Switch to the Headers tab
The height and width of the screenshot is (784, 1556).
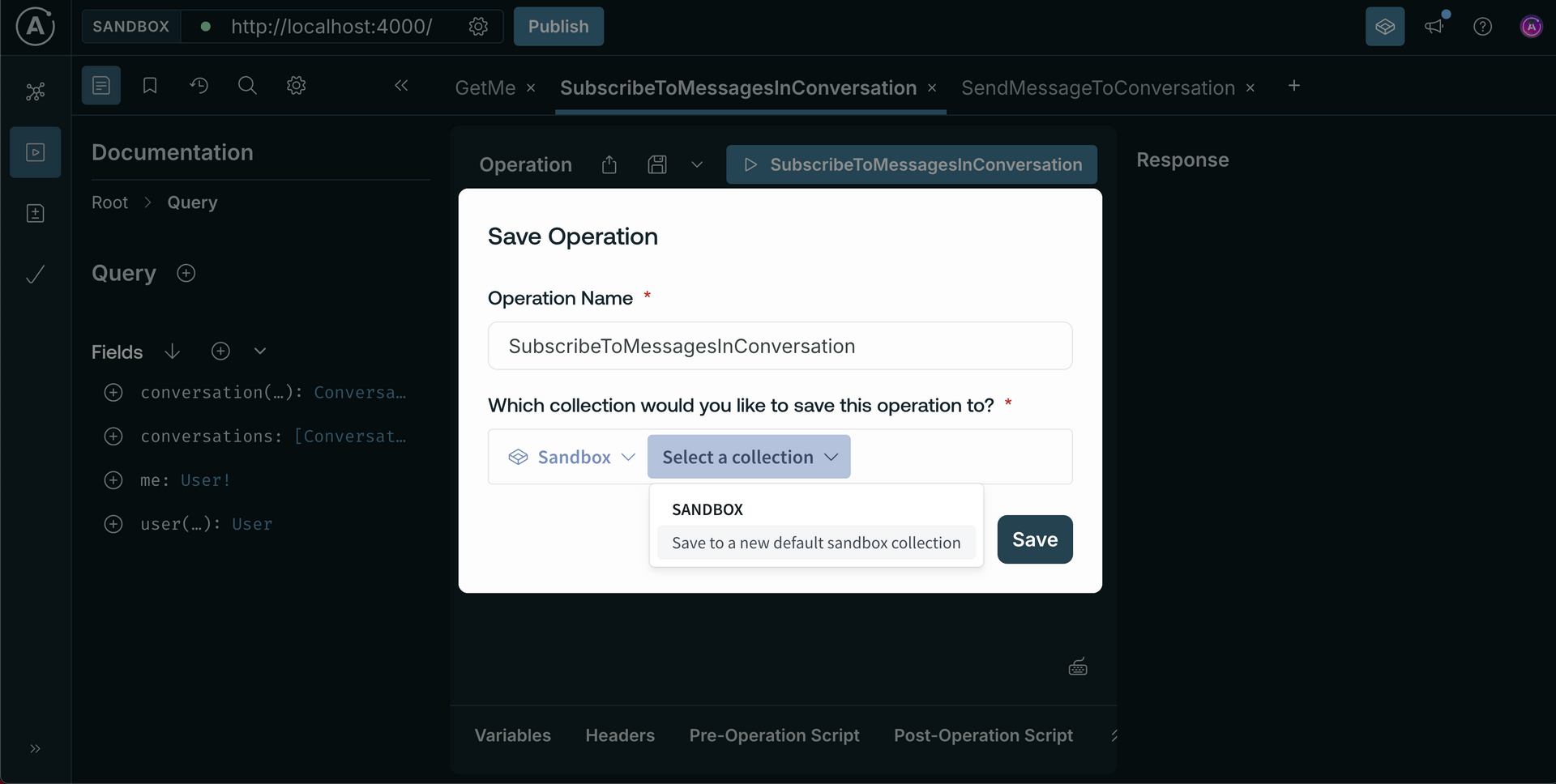(x=620, y=735)
